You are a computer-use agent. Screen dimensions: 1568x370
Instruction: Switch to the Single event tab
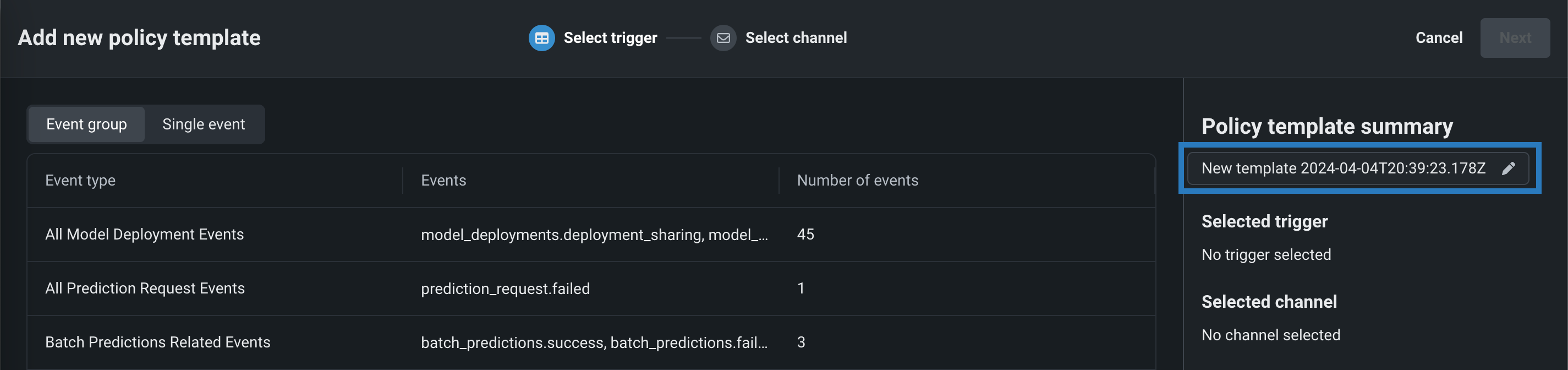pyautogui.click(x=204, y=124)
